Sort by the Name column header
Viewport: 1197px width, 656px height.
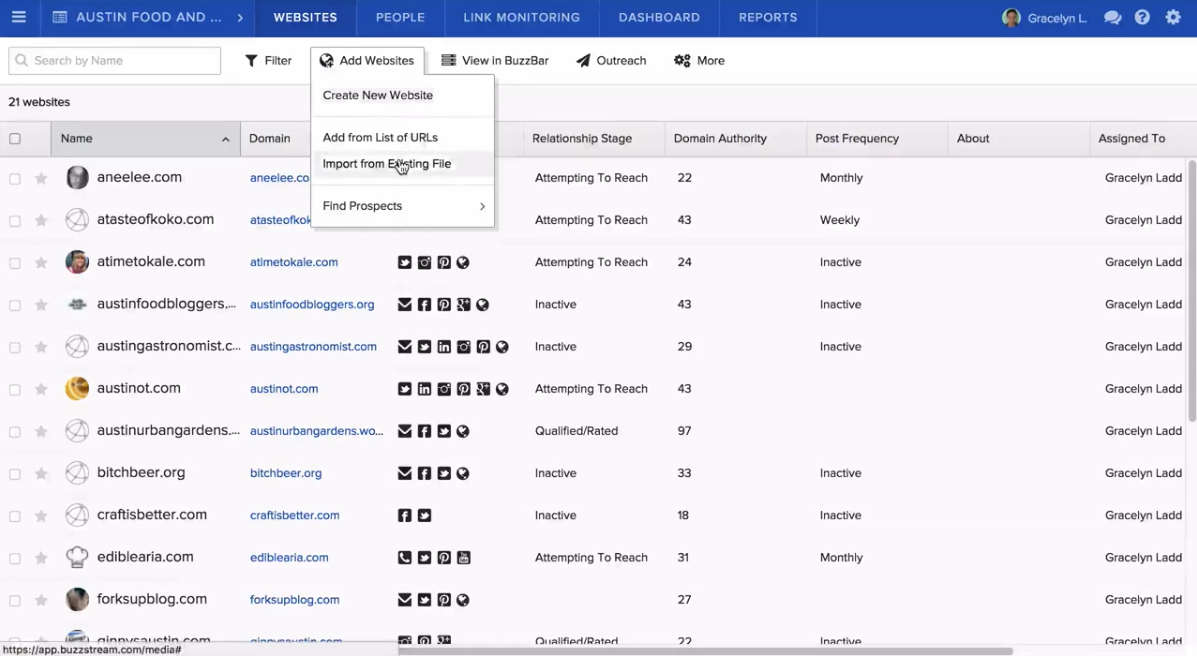point(145,138)
